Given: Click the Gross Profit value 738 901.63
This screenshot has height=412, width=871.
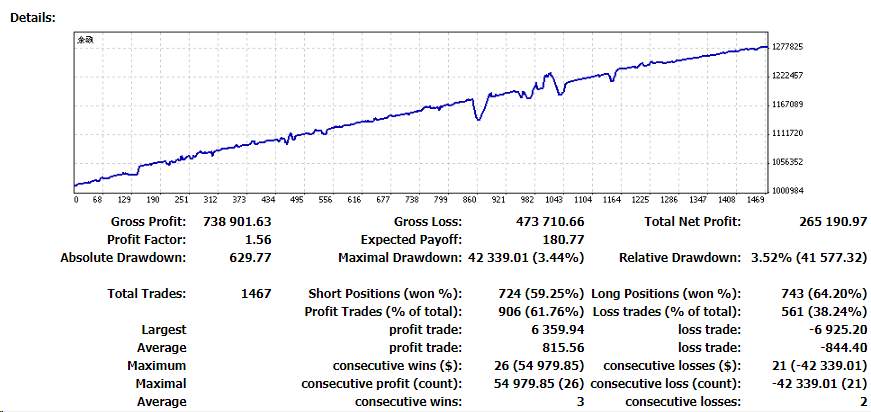Looking at the screenshot, I should coord(237,222).
